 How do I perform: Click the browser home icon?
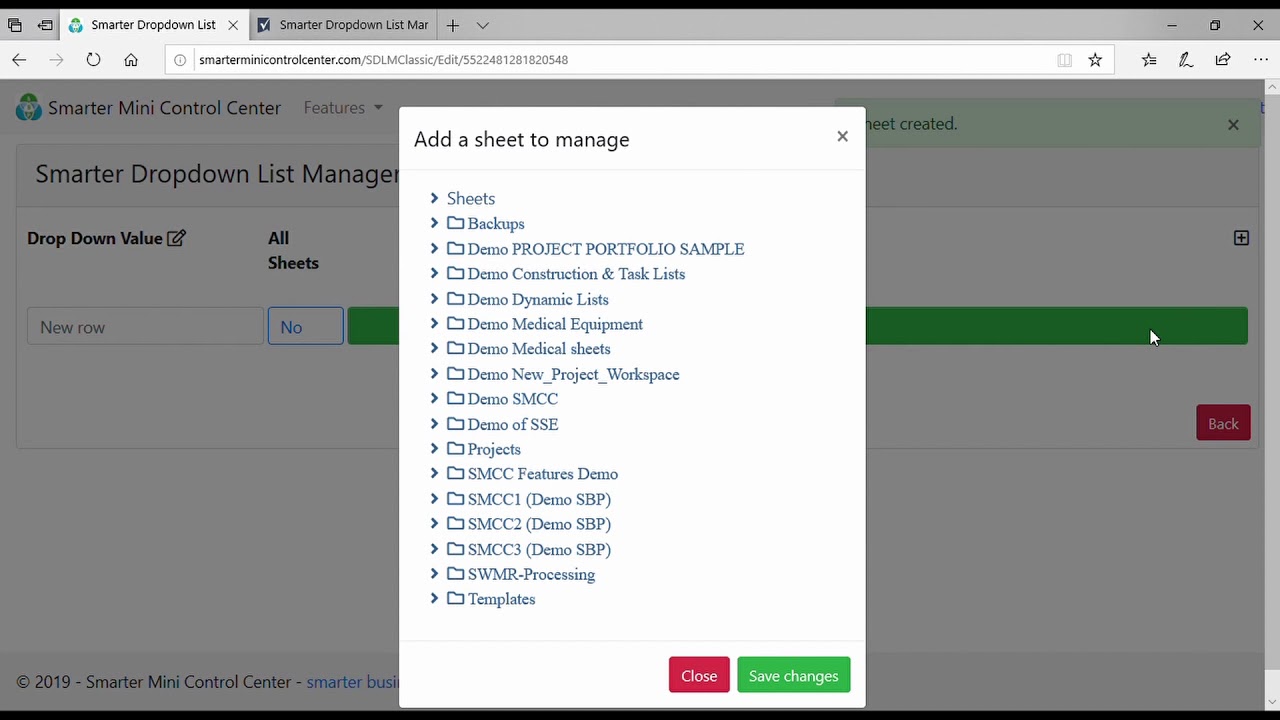coord(131,60)
